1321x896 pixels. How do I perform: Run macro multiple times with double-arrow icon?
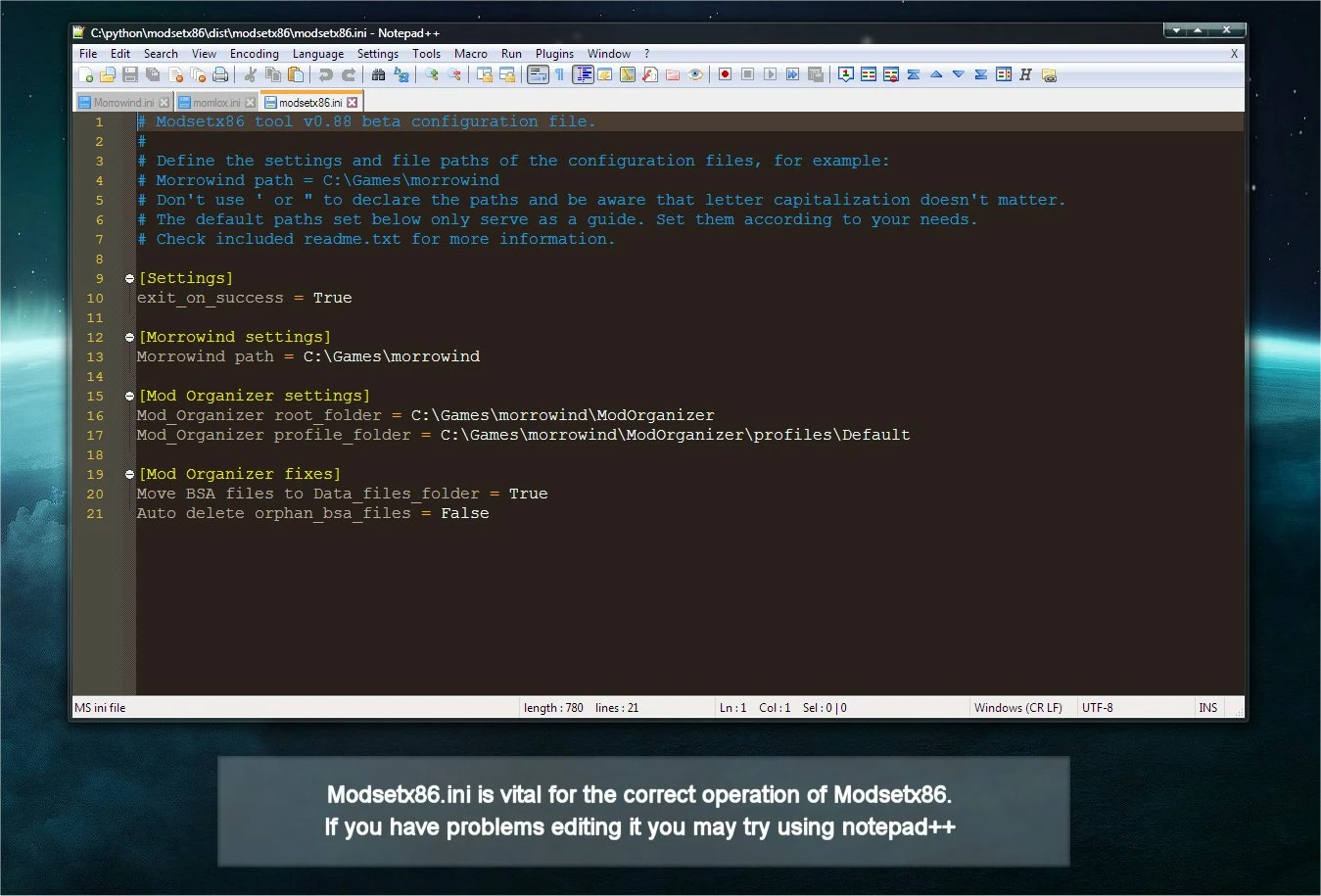792,74
